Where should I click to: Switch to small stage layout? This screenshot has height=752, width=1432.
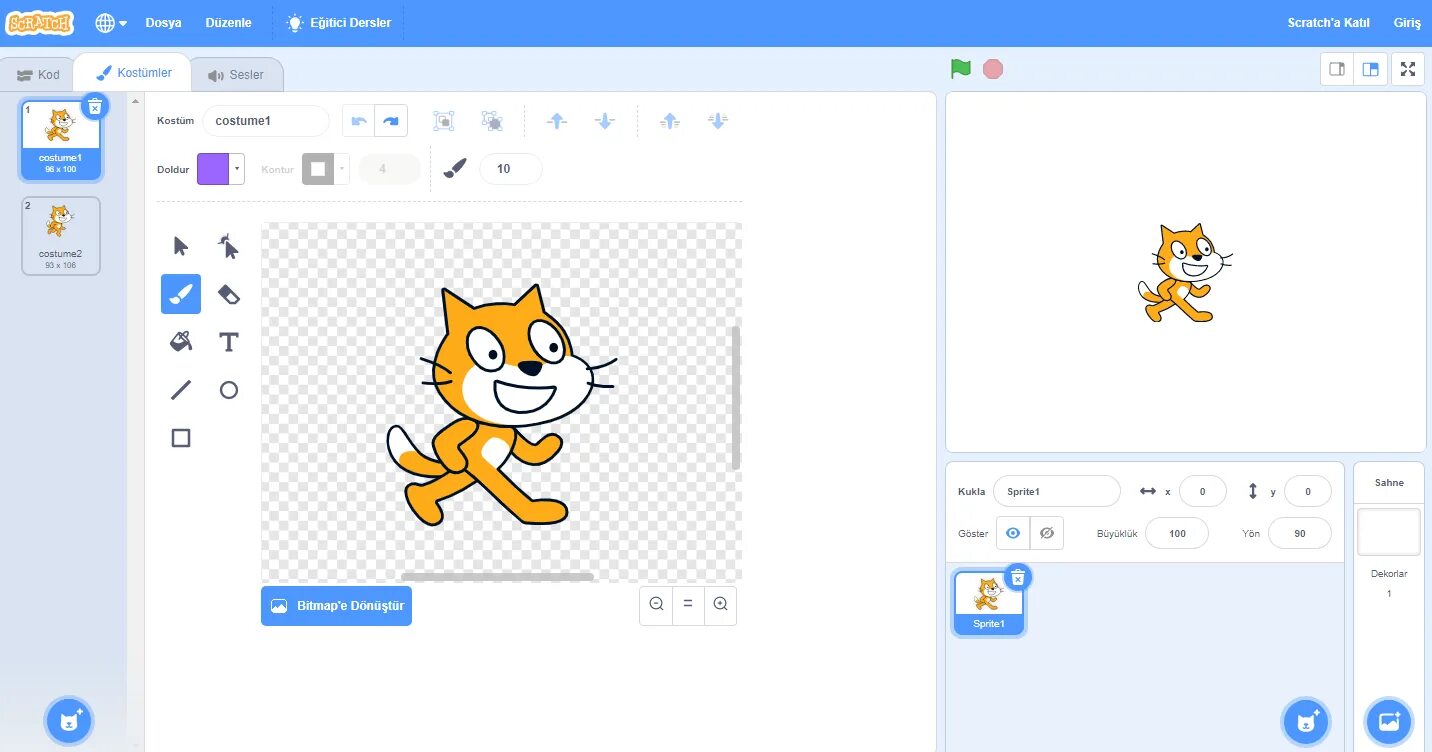tap(1338, 69)
